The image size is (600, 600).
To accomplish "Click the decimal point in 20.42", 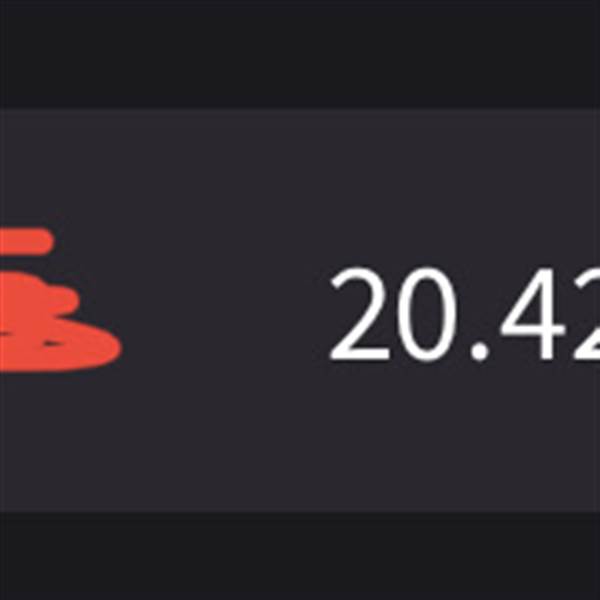I will (x=480, y=352).
